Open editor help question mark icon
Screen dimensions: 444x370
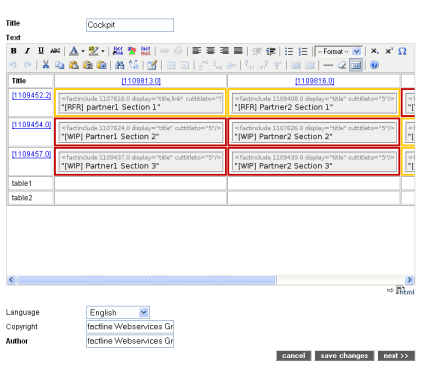[374, 65]
